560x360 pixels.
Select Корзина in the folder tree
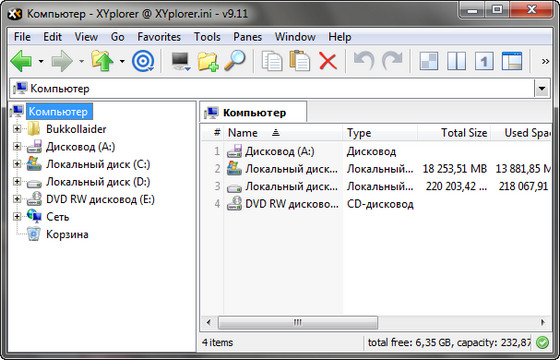click(67, 234)
